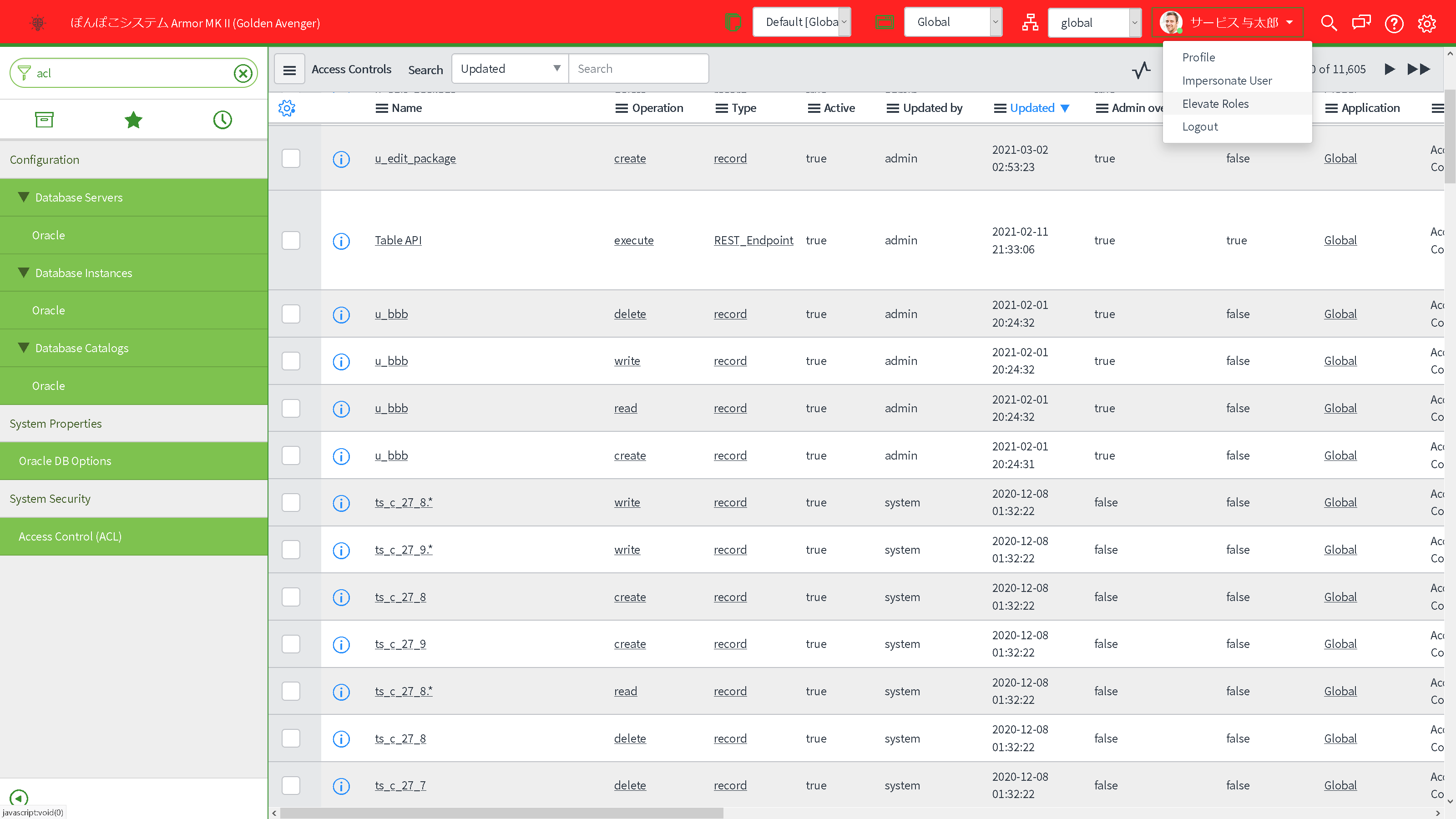Open the help question mark icon
Viewport: 1456px width, 819px height.
[1394, 23]
